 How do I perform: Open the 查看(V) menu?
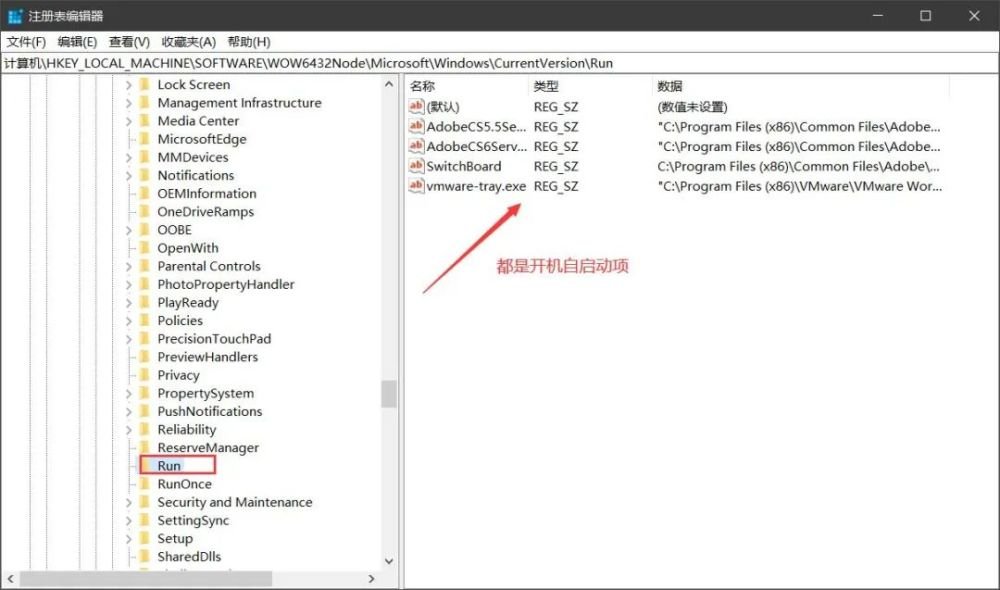coord(129,42)
